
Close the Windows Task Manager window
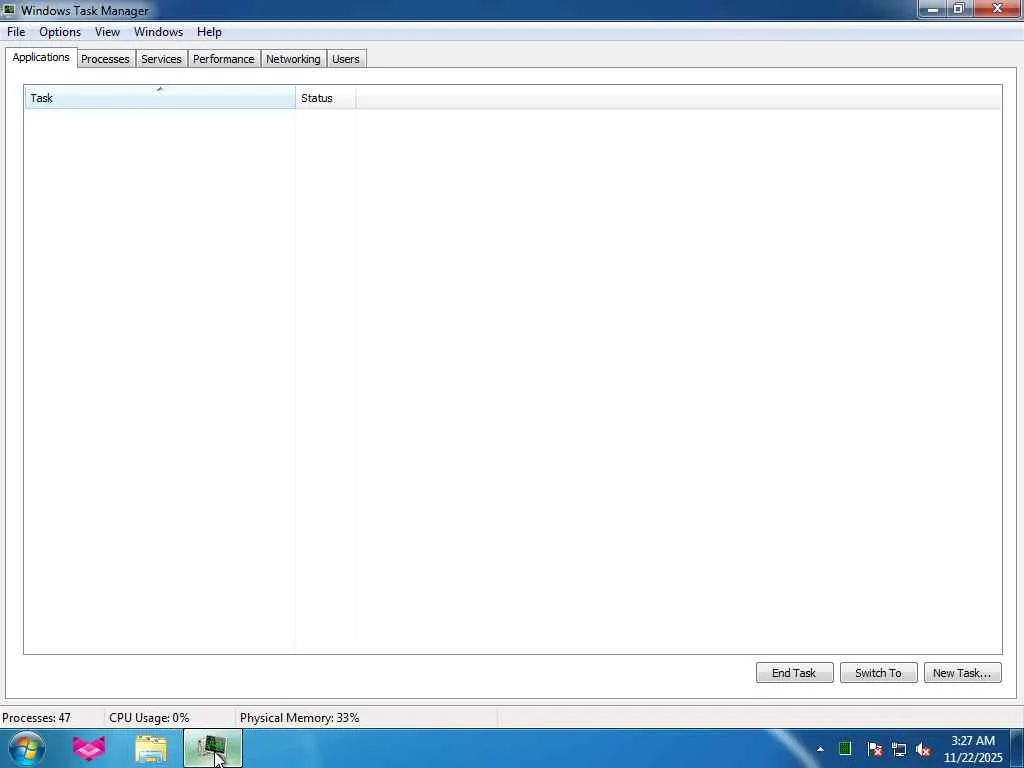[997, 8]
